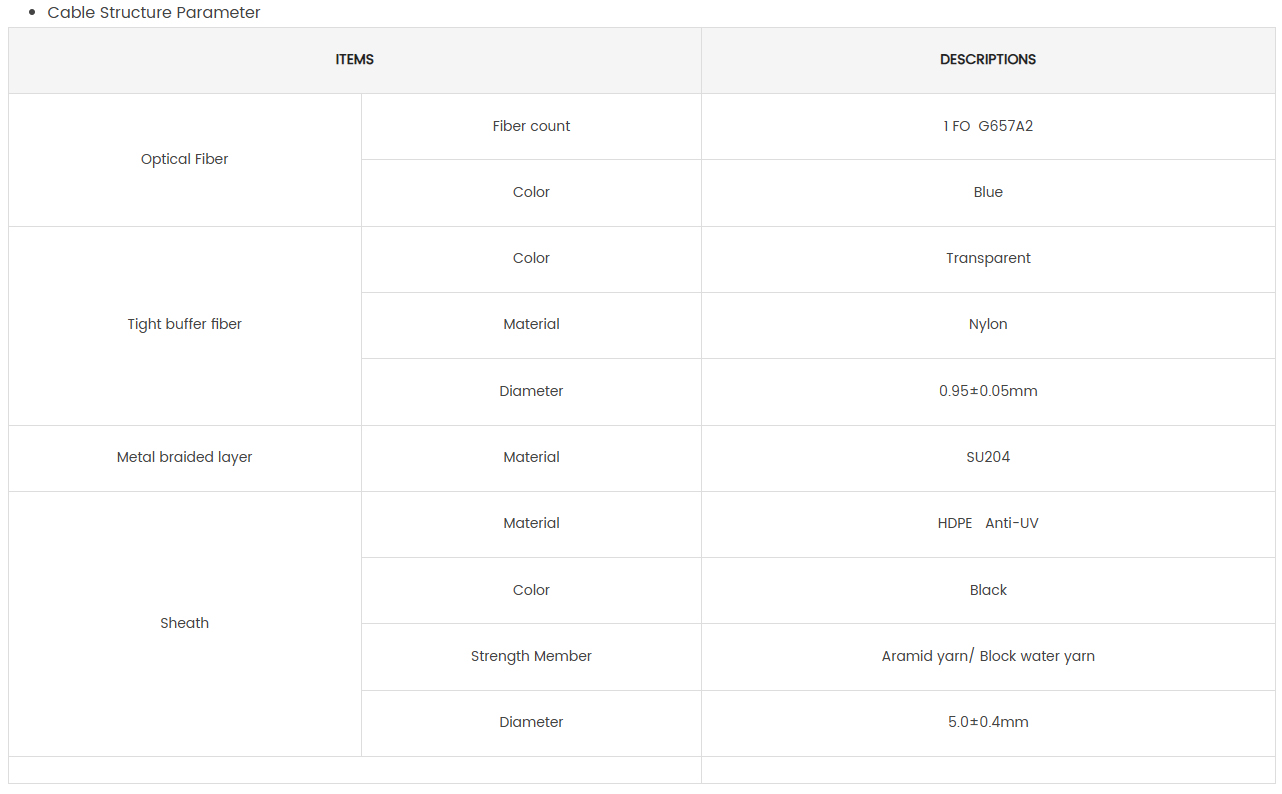
Task: Click the 5.0±0.4mm diameter value
Action: (x=988, y=723)
